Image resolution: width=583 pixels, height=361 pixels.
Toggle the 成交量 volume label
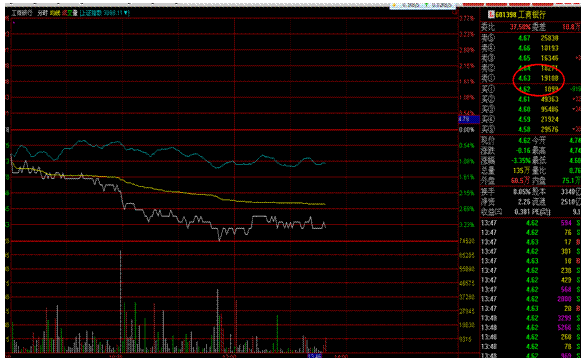(x=70, y=13)
